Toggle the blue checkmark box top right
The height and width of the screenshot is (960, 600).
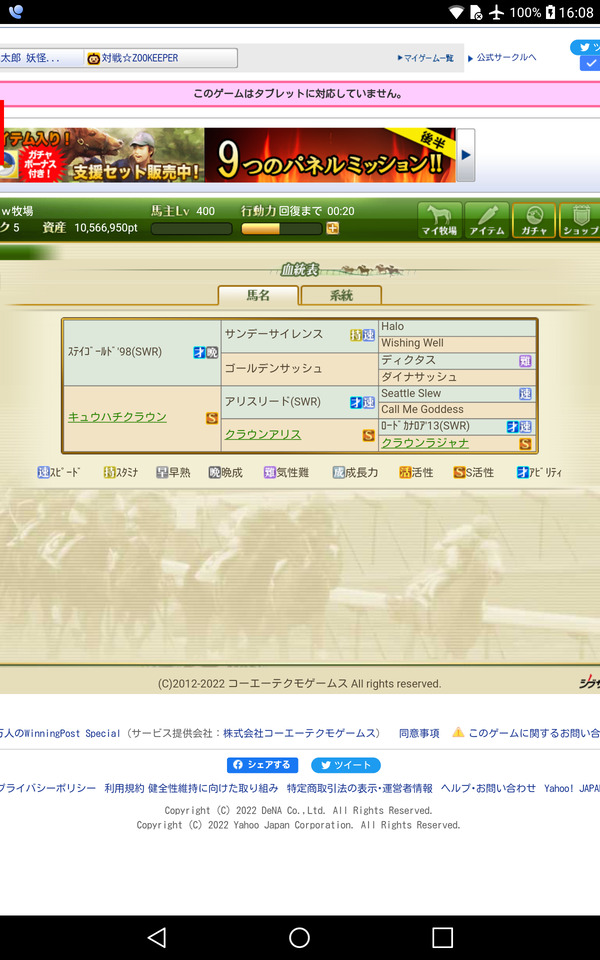pyautogui.click(x=590, y=63)
